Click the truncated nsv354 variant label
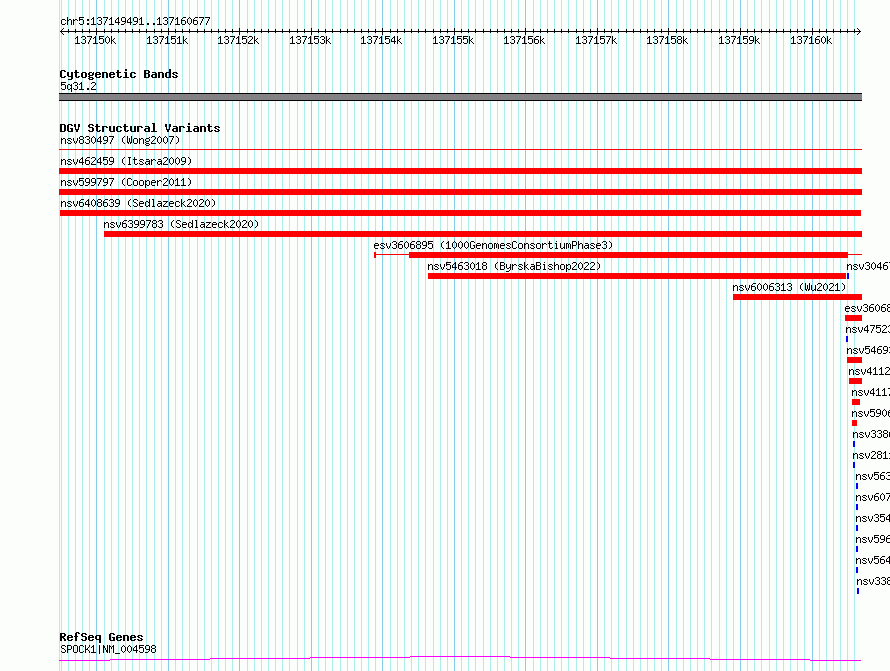Viewport: 890px width, 671px height. tap(872, 518)
